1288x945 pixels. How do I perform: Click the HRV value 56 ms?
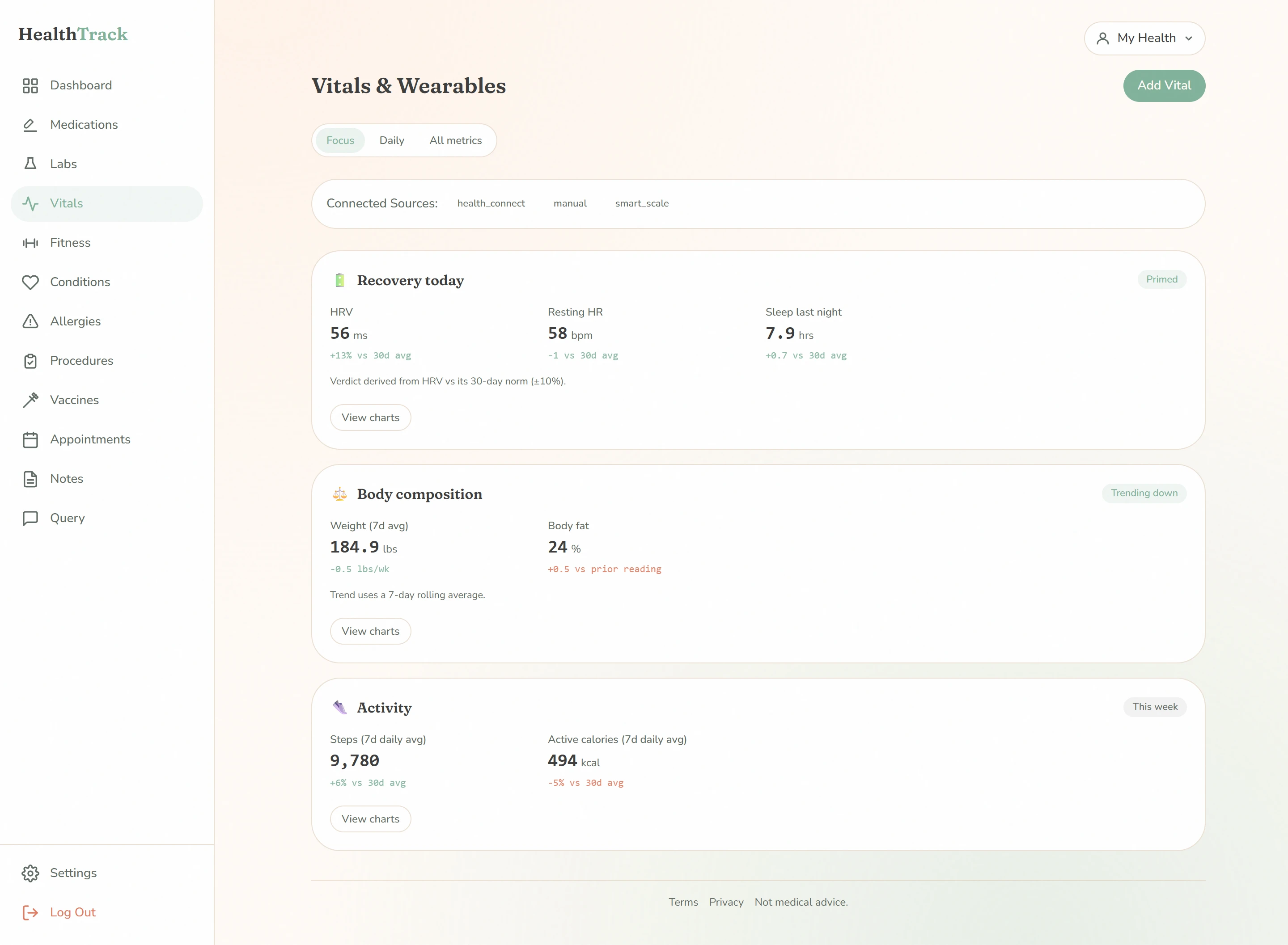(349, 333)
